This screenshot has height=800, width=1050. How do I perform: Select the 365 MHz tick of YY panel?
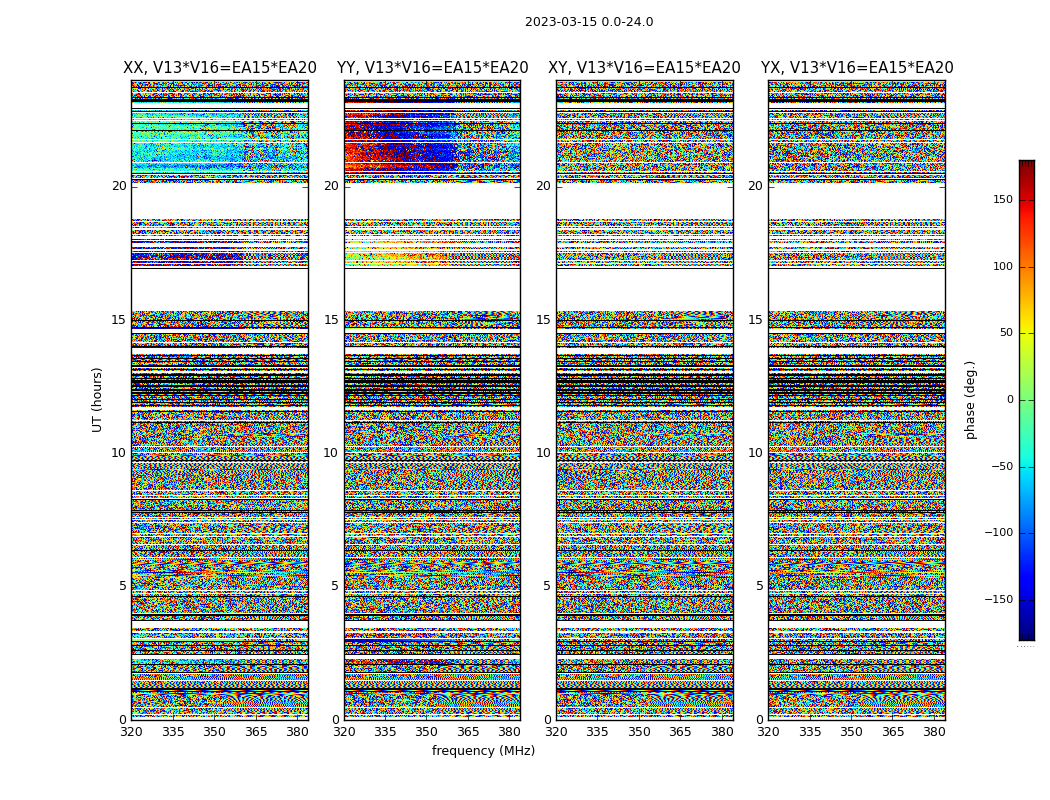point(468,732)
